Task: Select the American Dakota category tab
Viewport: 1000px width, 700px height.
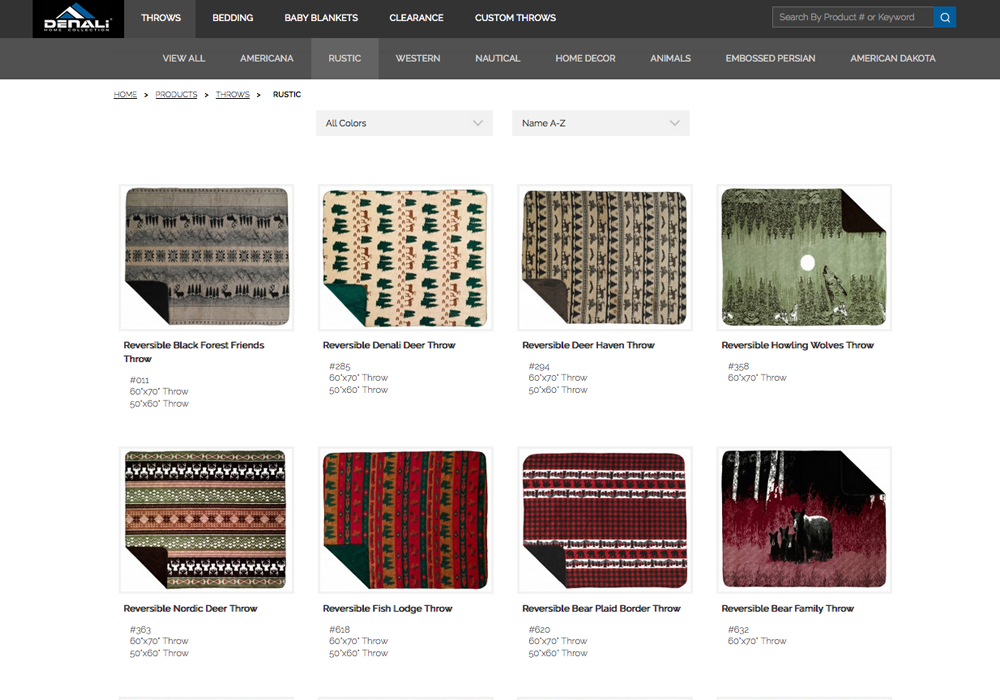Action: [x=893, y=58]
